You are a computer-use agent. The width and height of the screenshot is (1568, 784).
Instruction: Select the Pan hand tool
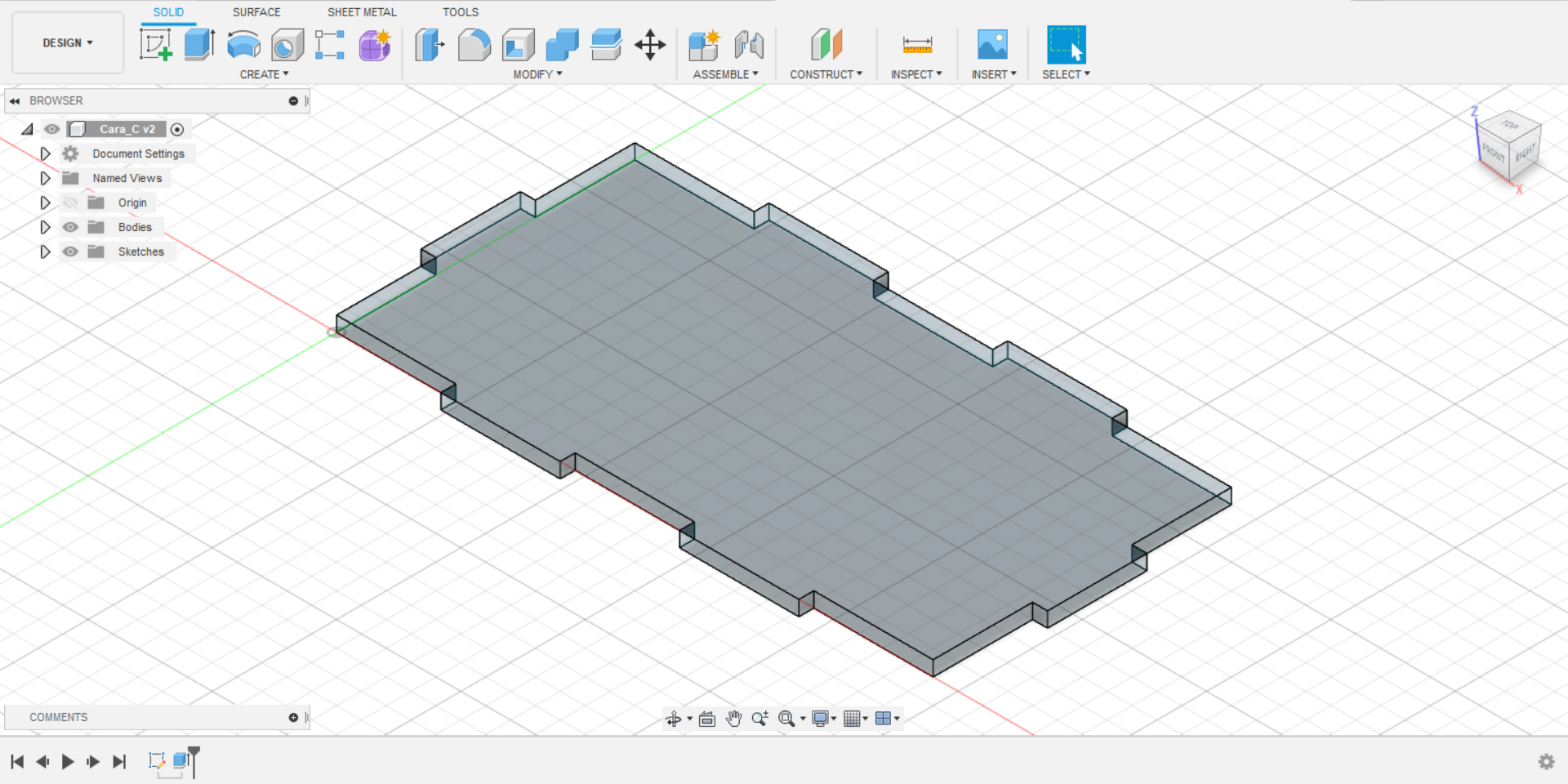[x=733, y=719]
